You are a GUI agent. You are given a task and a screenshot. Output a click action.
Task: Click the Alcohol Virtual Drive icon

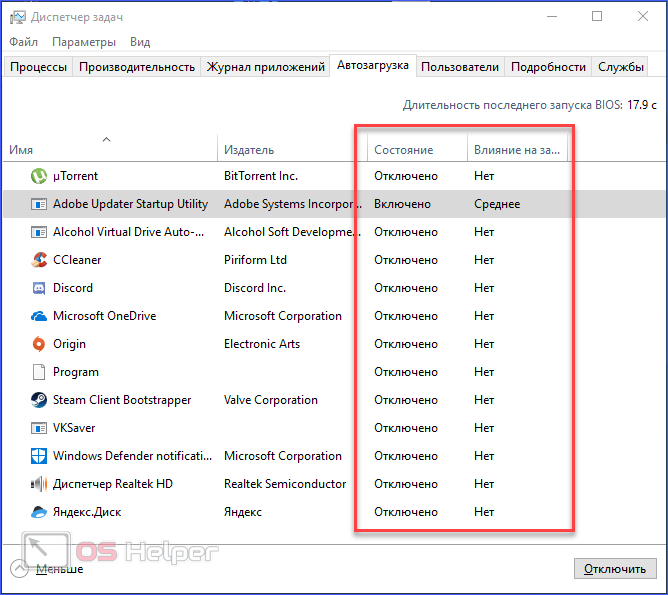(x=39, y=232)
